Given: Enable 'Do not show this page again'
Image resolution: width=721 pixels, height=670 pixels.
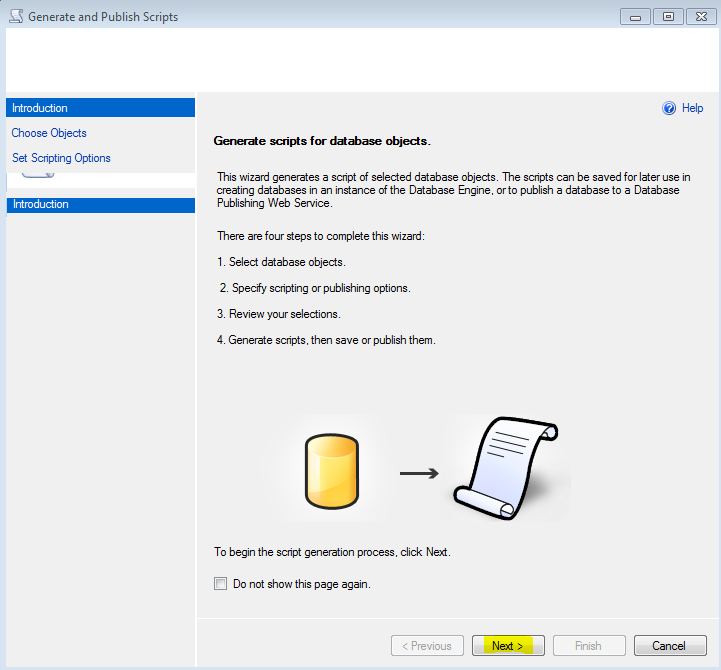Looking at the screenshot, I should point(221,584).
